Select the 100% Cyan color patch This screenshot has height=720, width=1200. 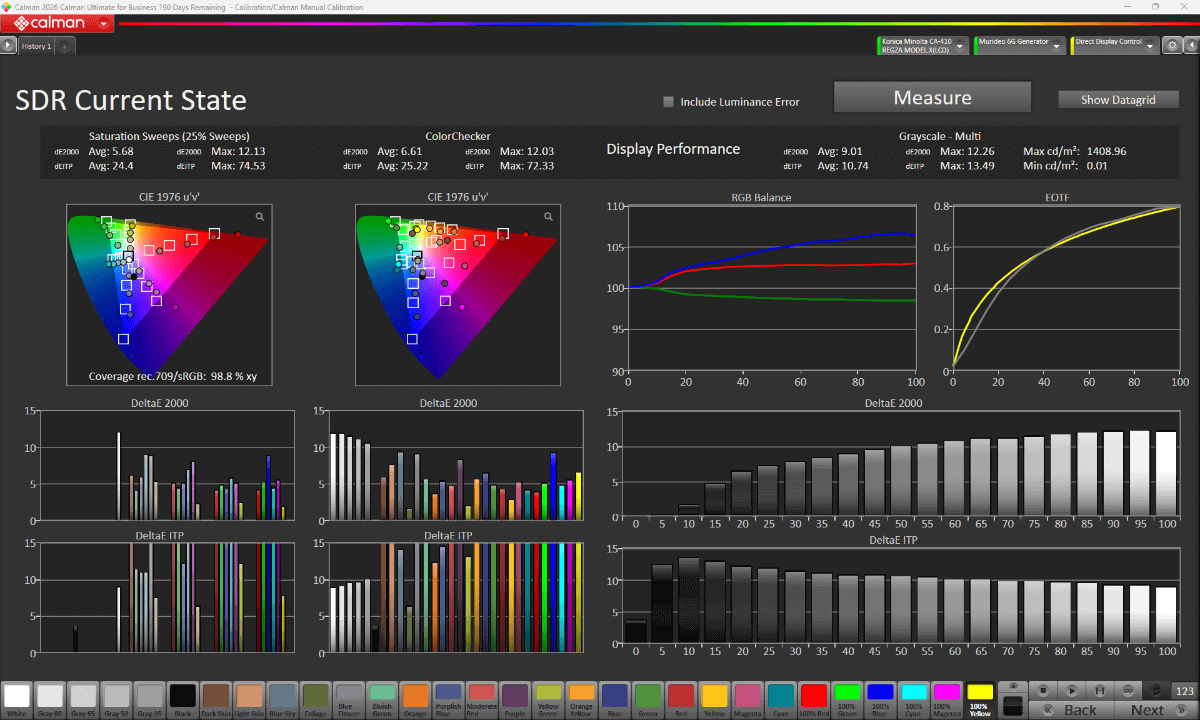coord(914,698)
